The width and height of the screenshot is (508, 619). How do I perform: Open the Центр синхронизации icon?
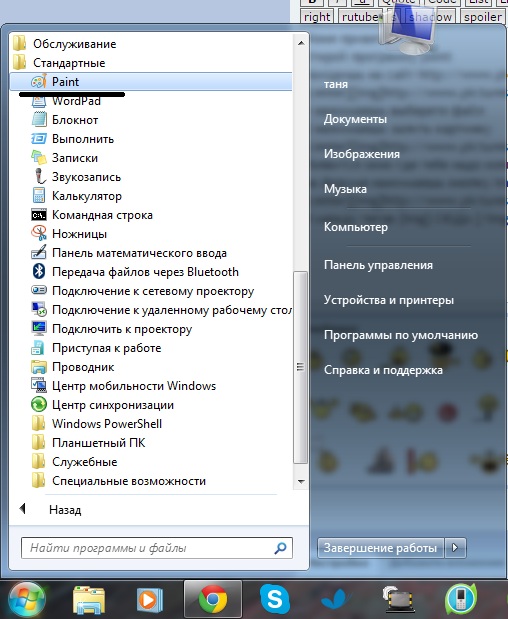(39, 404)
